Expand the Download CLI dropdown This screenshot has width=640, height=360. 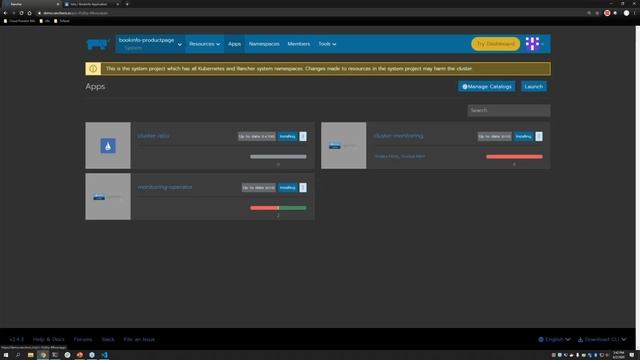coord(602,340)
